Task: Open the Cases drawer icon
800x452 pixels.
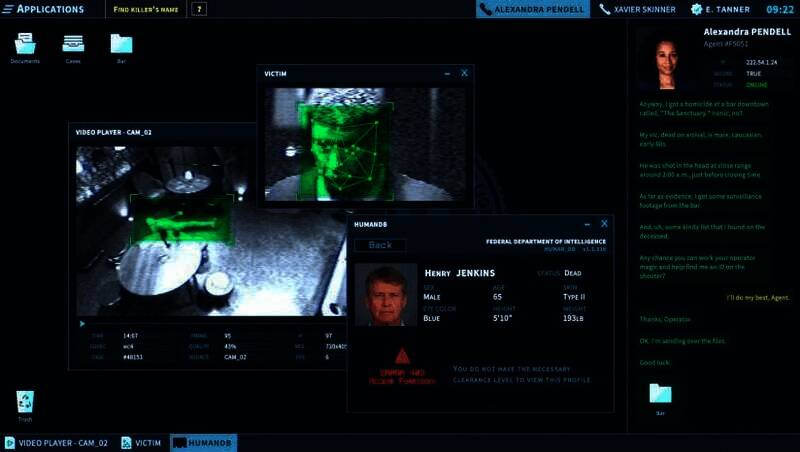Action: (73, 45)
